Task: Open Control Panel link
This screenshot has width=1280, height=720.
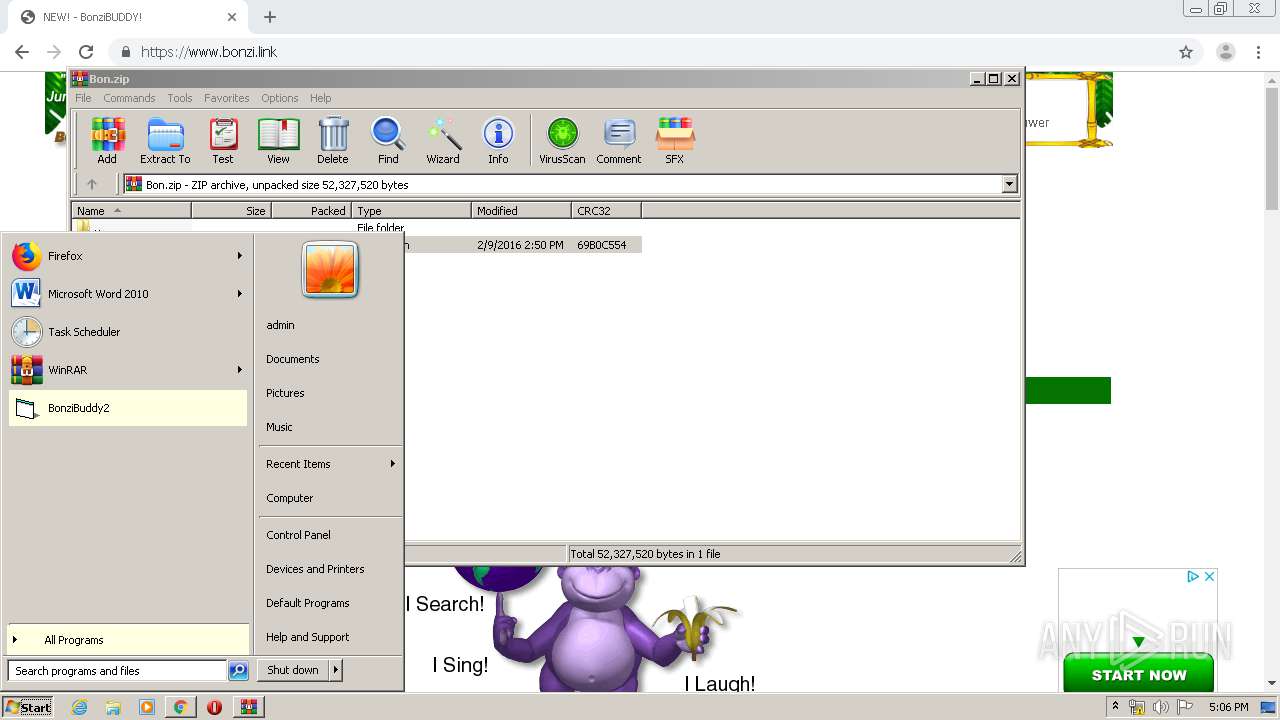Action: [x=298, y=535]
